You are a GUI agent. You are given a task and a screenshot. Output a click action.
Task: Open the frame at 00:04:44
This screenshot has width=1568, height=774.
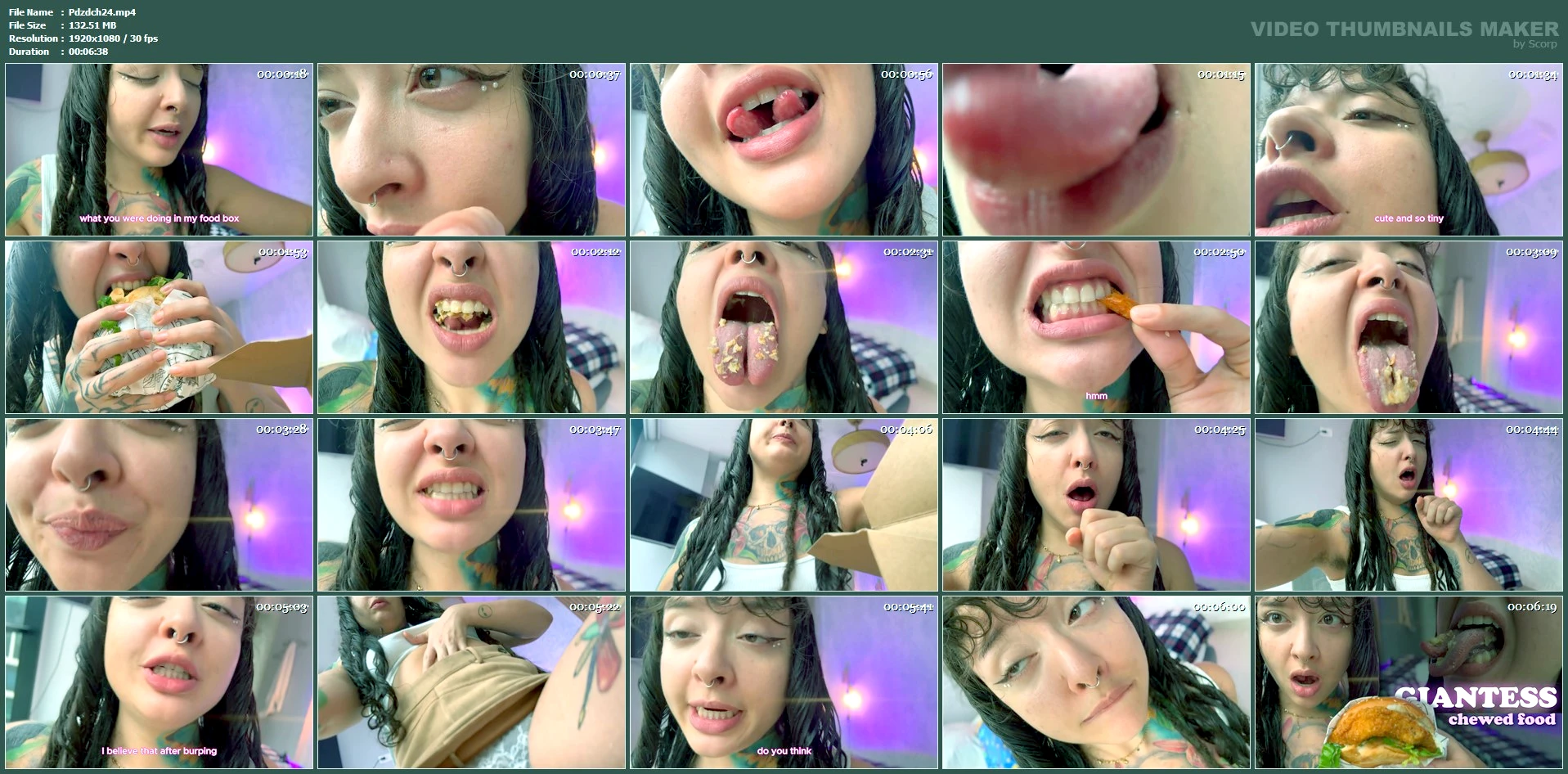click(x=1409, y=505)
